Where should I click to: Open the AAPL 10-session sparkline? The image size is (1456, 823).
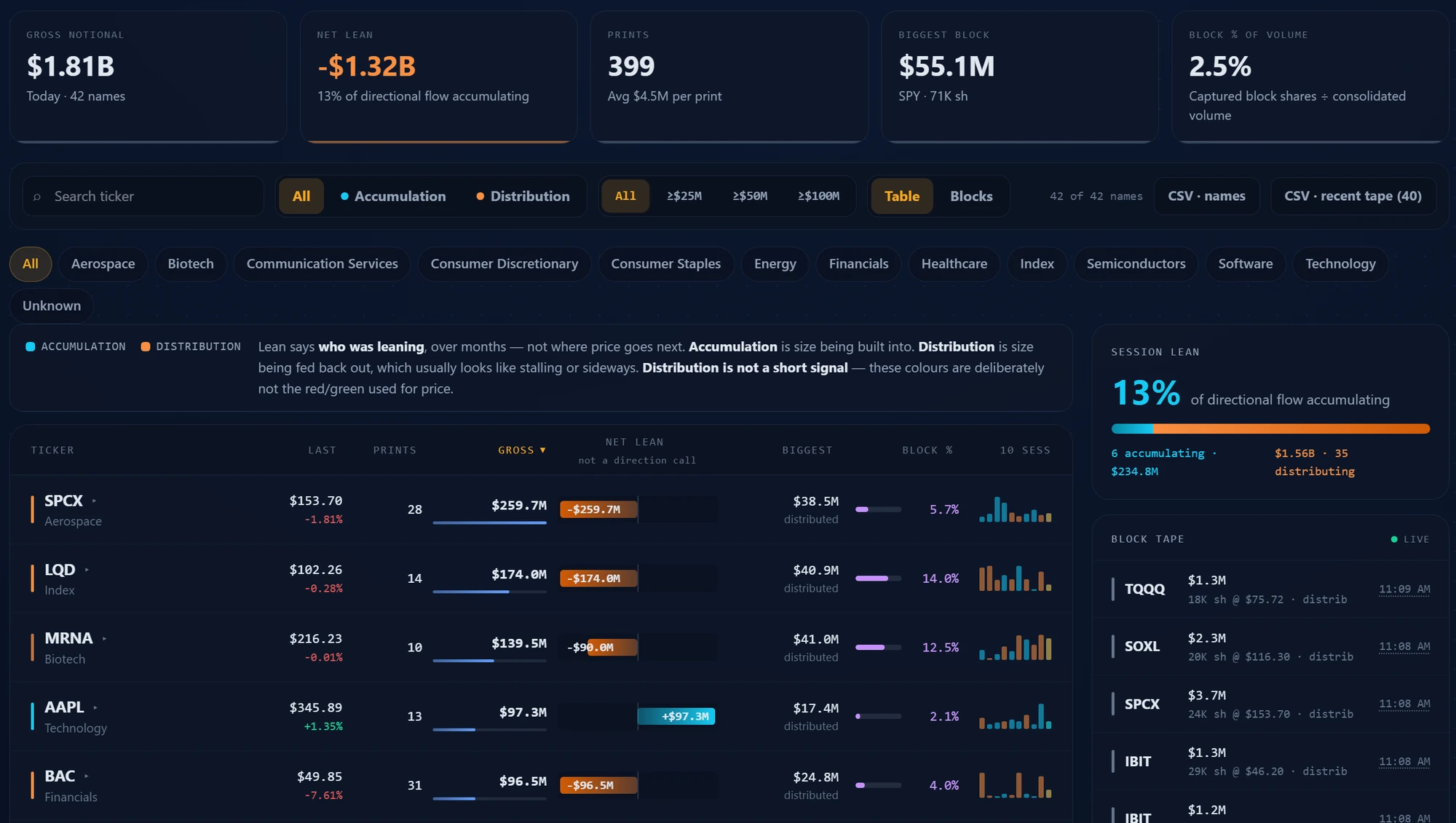click(x=1015, y=716)
